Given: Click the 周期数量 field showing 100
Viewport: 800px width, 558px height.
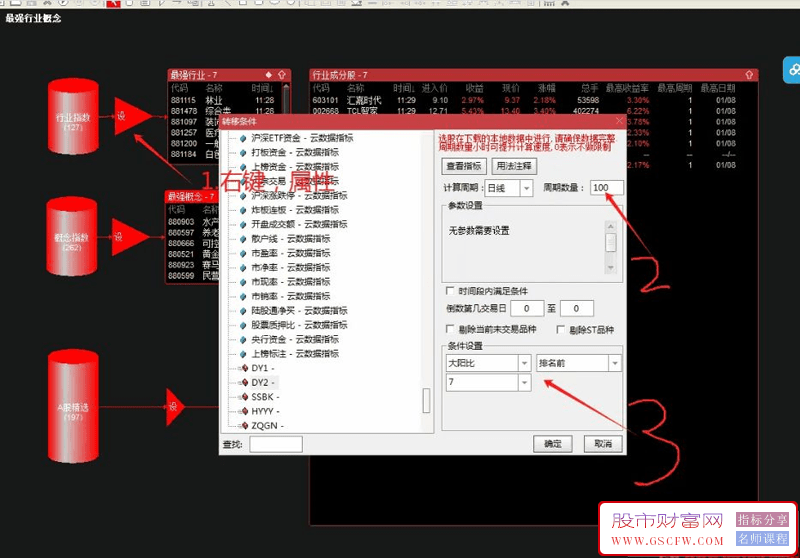Looking at the screenshot, I should 606,188.
